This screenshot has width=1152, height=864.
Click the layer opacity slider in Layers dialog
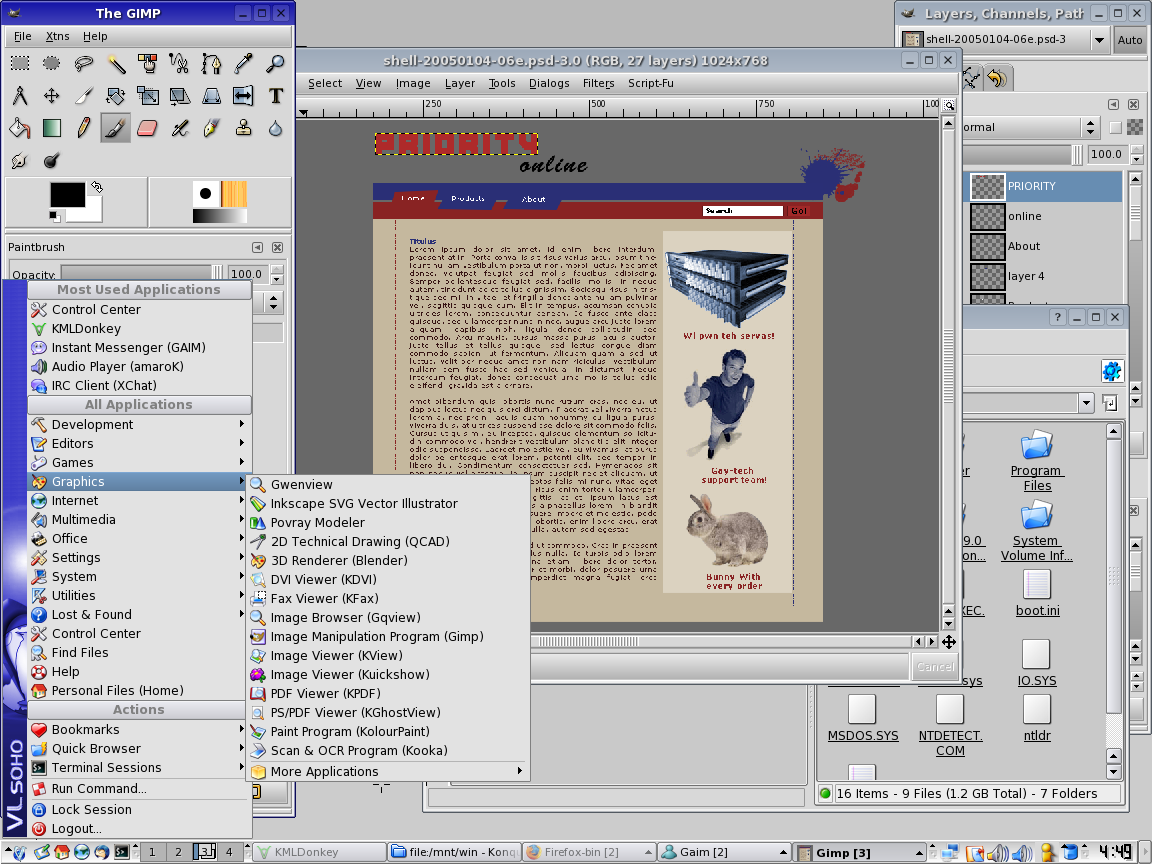[1021, 154]
